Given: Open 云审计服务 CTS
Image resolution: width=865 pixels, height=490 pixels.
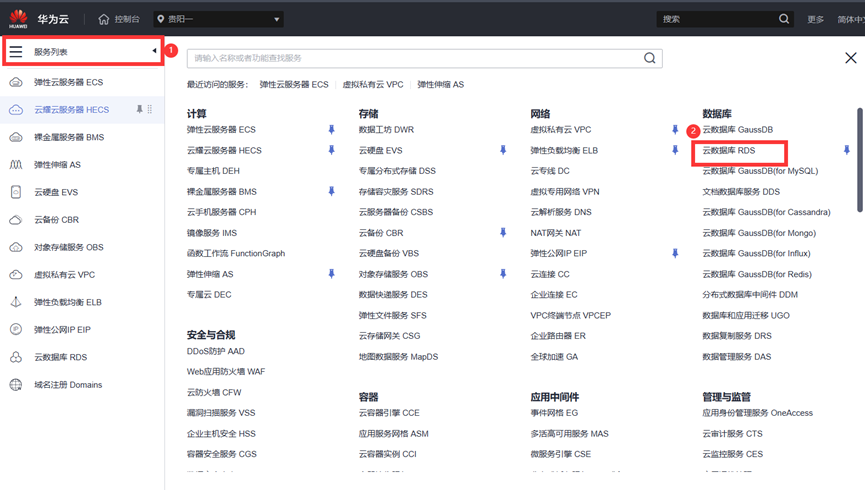Looking at the screenshot, I should click(732, 434).
